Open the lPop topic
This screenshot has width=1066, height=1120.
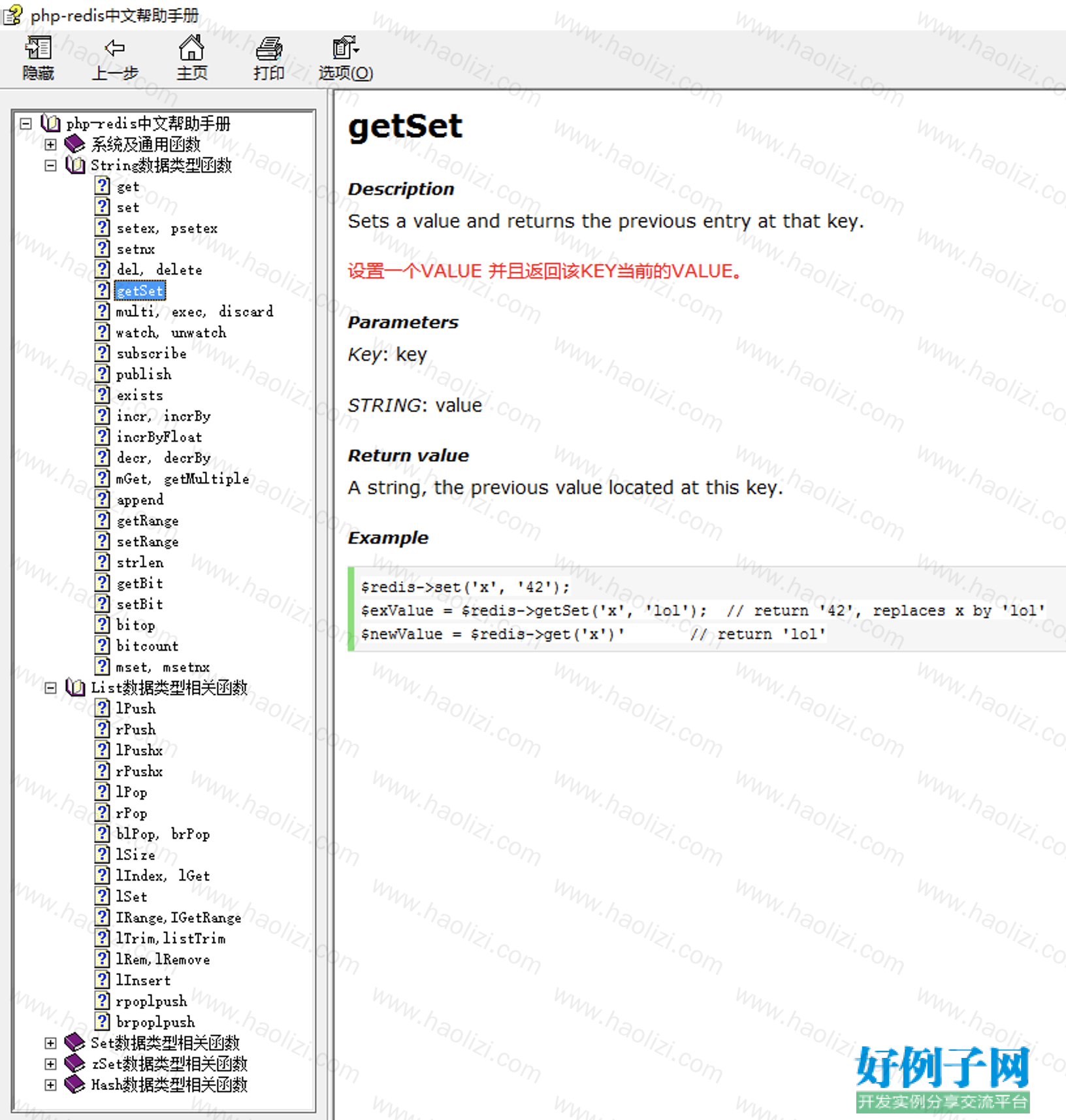[x=131, y=792]
